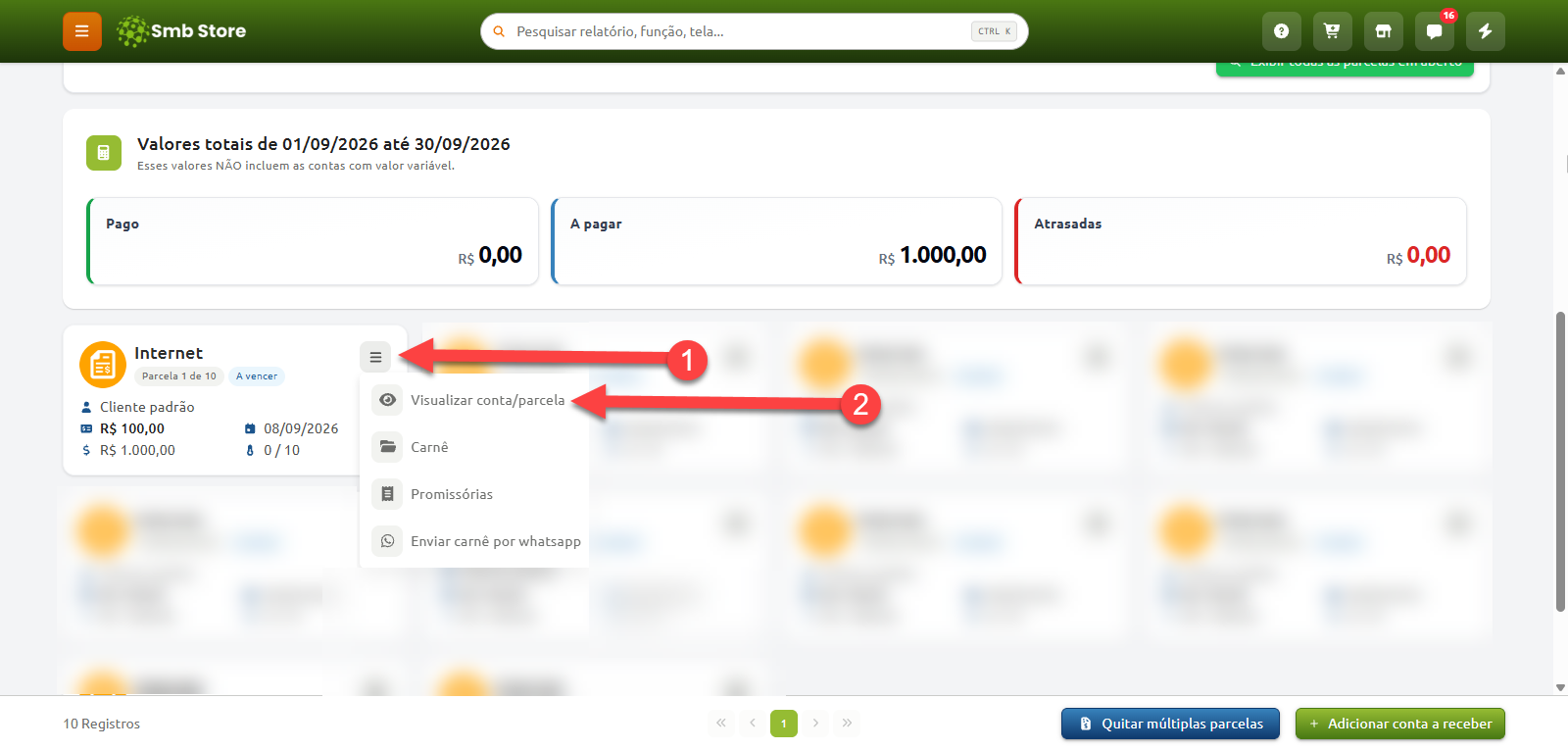The image size is (1568, 750).
Task: Click the vertical page scrollbar thumb
Action: click(x=1560, y=461)
